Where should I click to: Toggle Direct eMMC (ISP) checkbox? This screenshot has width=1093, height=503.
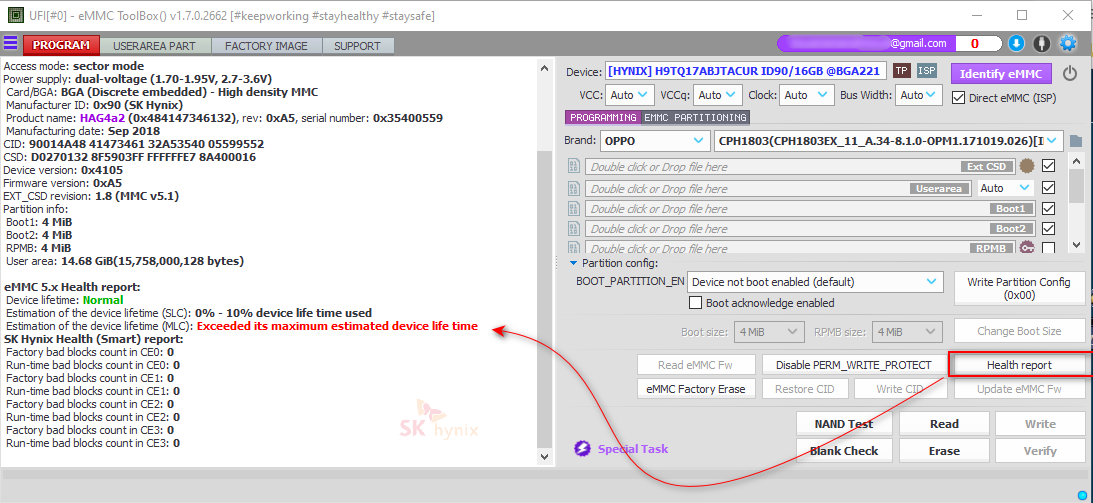tap(958, 98)
